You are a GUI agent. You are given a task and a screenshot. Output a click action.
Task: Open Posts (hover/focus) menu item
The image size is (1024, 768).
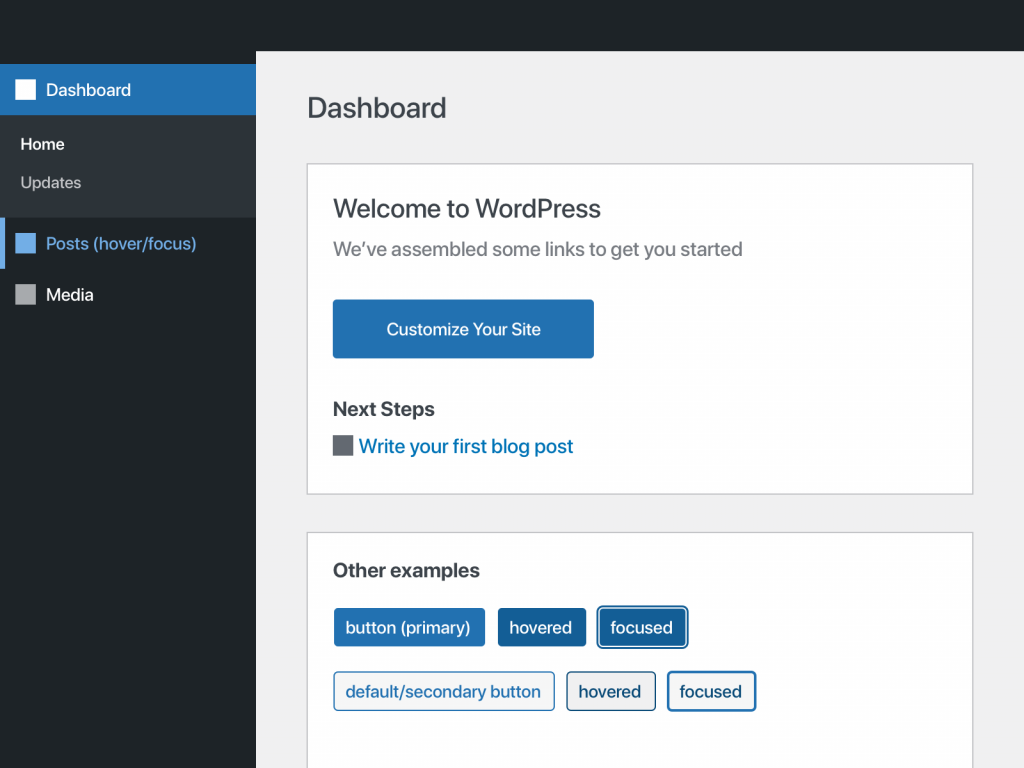click(128, 243)
